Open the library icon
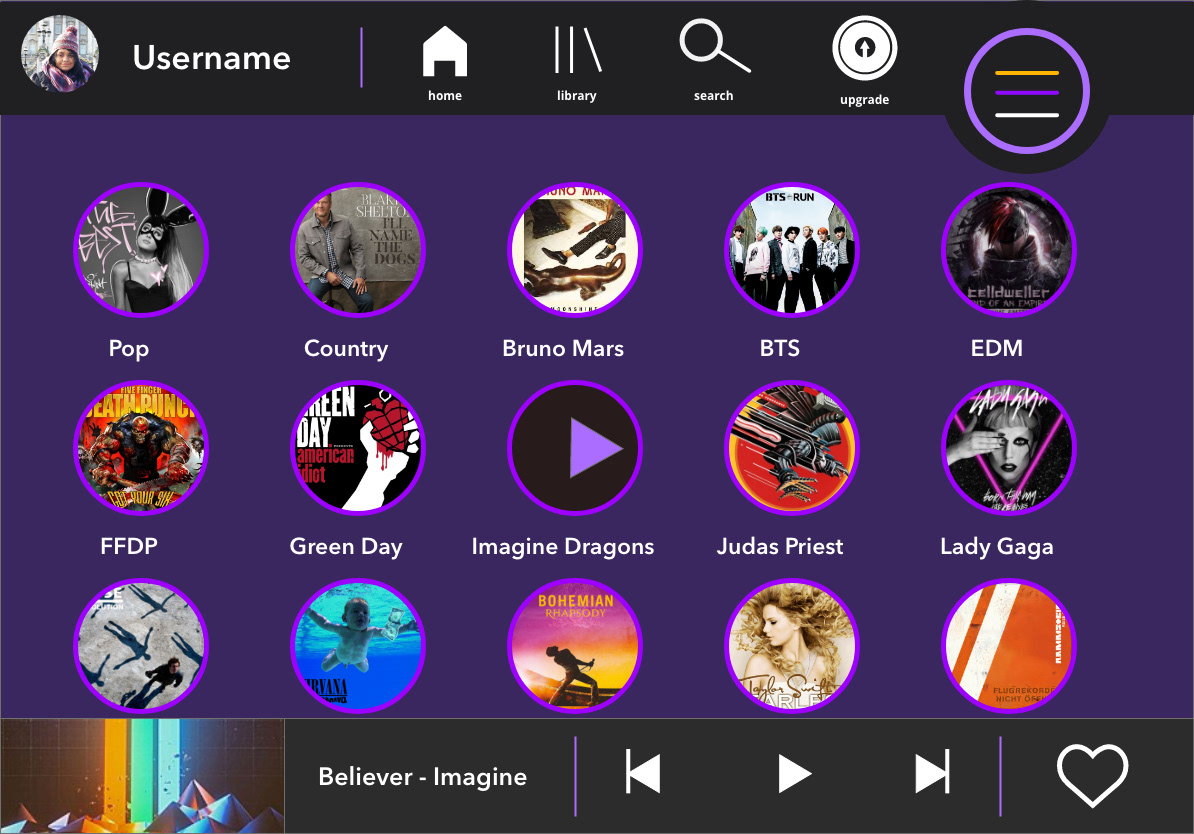 click(x=577, y=50)
